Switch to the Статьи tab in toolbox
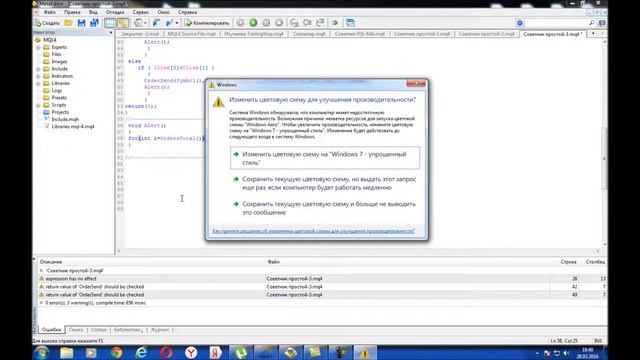The width and height of the screenshot is (640, 360). (98, 330)
